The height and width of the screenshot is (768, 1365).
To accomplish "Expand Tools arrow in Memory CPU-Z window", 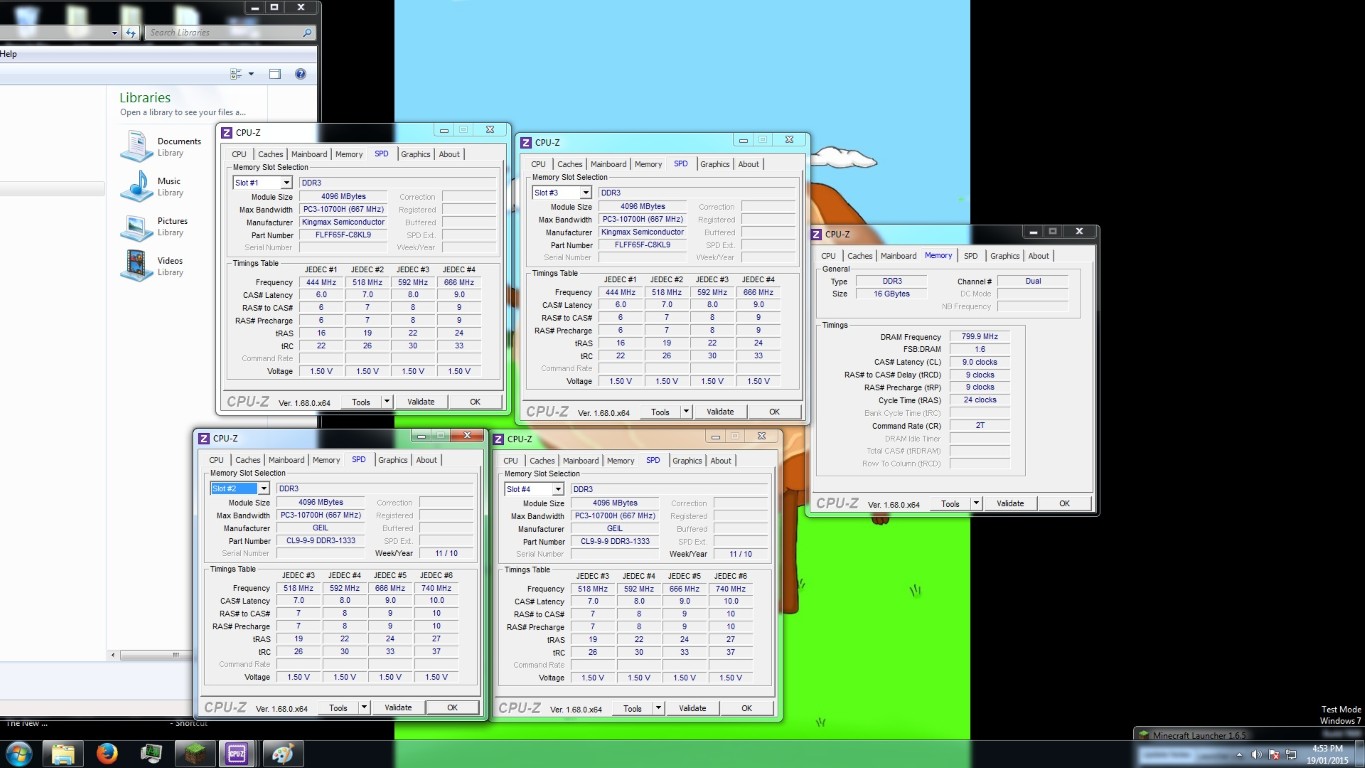I will pos(975,504).
